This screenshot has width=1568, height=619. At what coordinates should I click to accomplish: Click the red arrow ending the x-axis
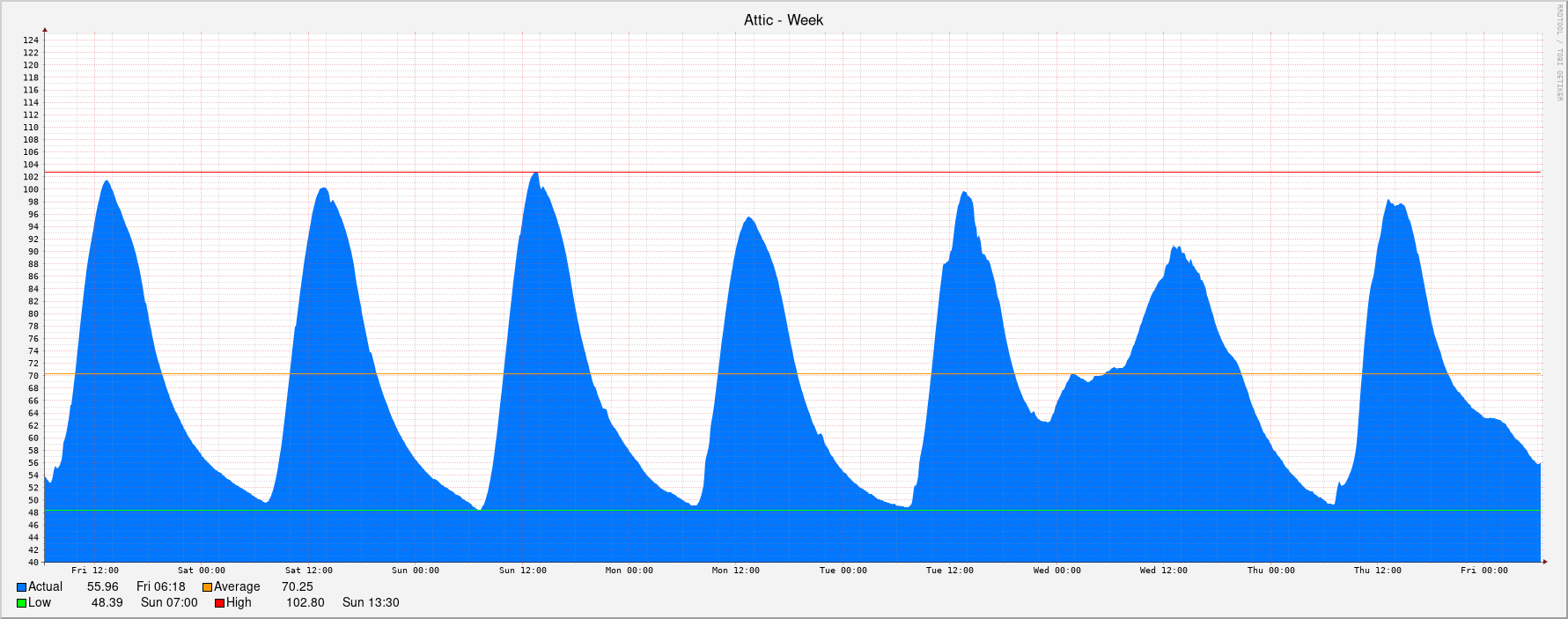point(1544,561)
